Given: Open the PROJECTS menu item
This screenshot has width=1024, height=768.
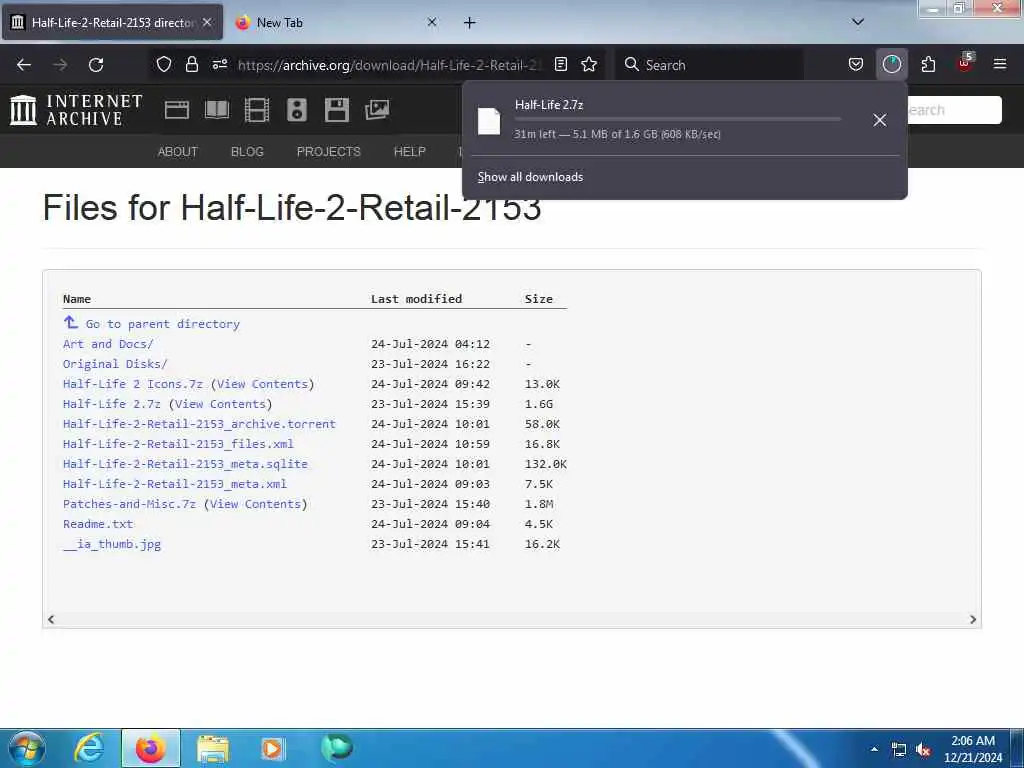Looking at the screenshot, I should pyautogui.click(x=328, y=152).
